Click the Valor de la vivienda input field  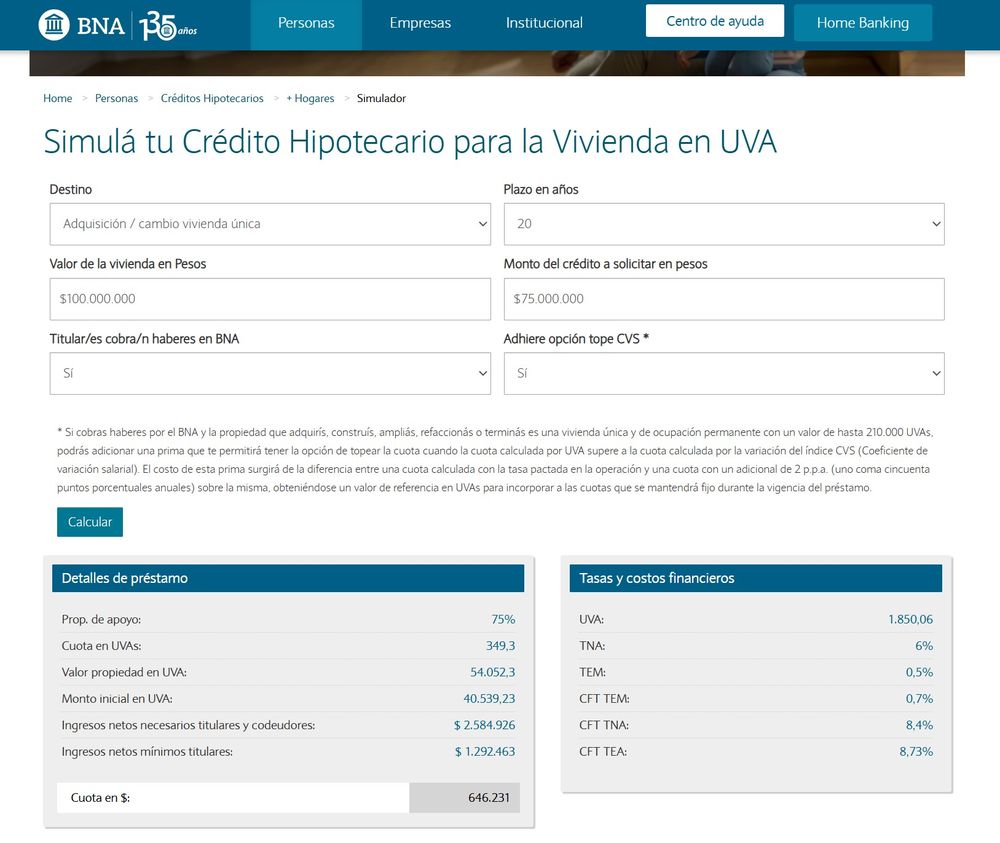point(270,299)
